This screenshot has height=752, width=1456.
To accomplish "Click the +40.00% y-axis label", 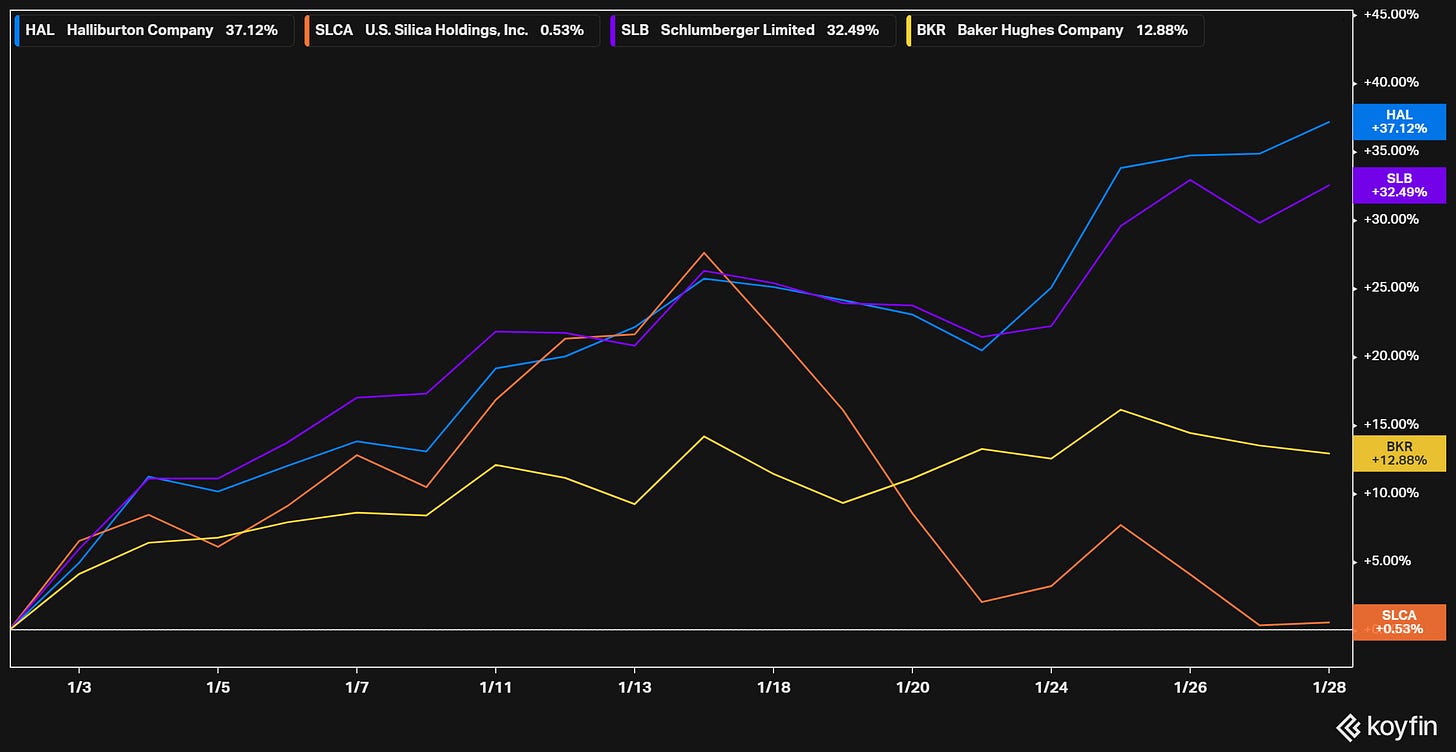I will (x=1390, y=82).
